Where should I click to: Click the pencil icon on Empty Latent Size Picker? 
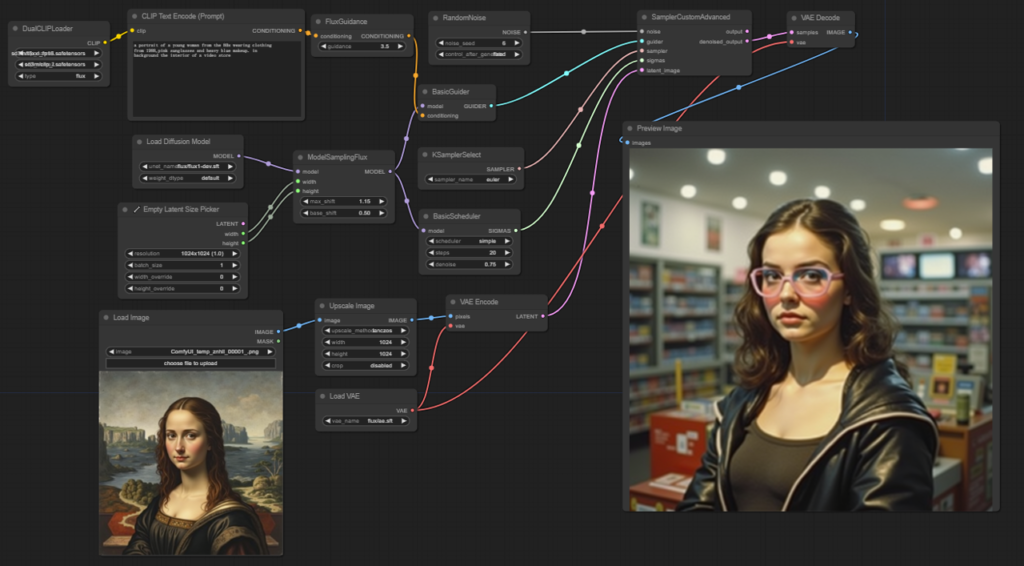[136, 209]
